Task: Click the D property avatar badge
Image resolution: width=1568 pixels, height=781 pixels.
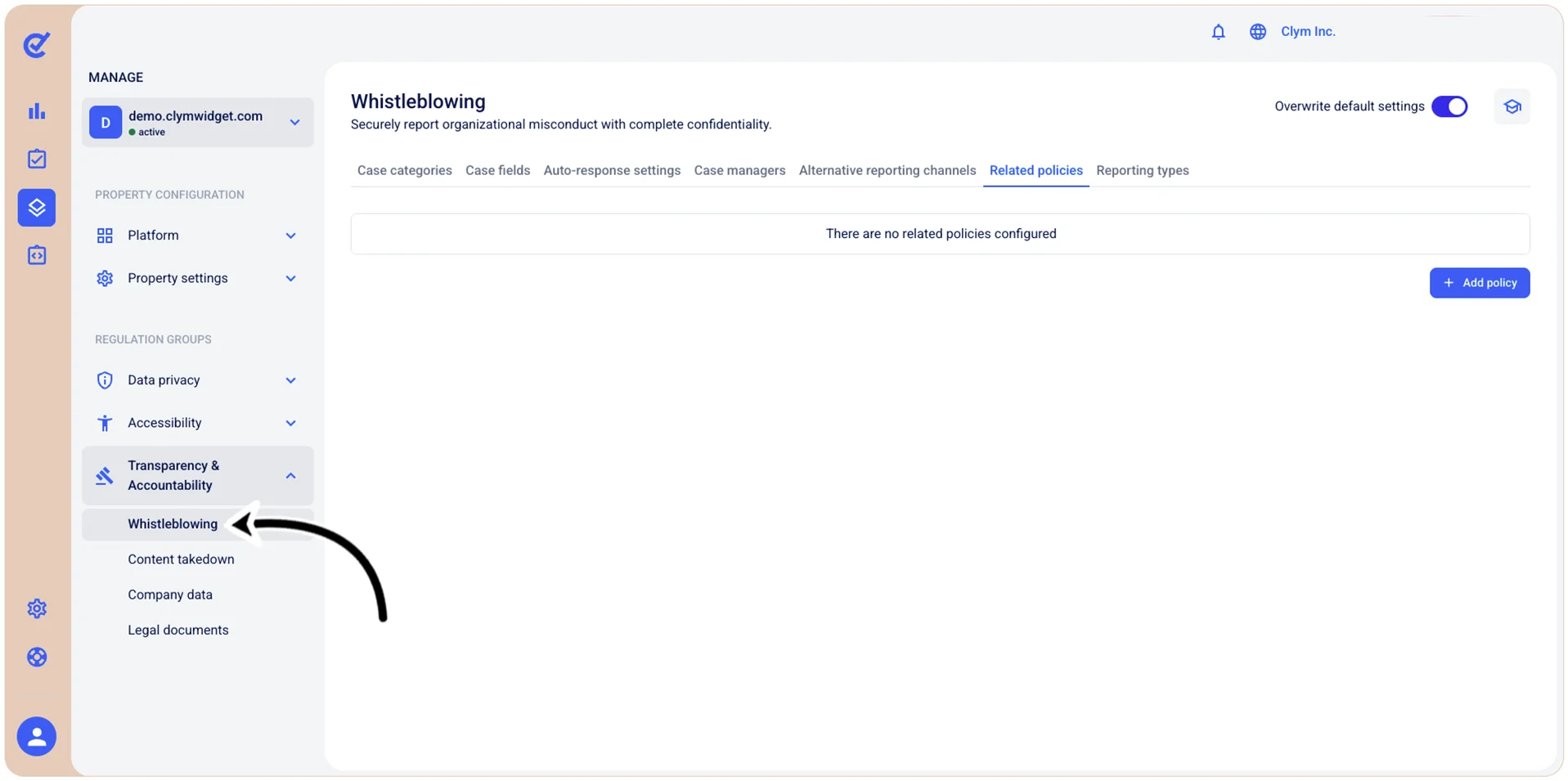Action: coord(106,123)
